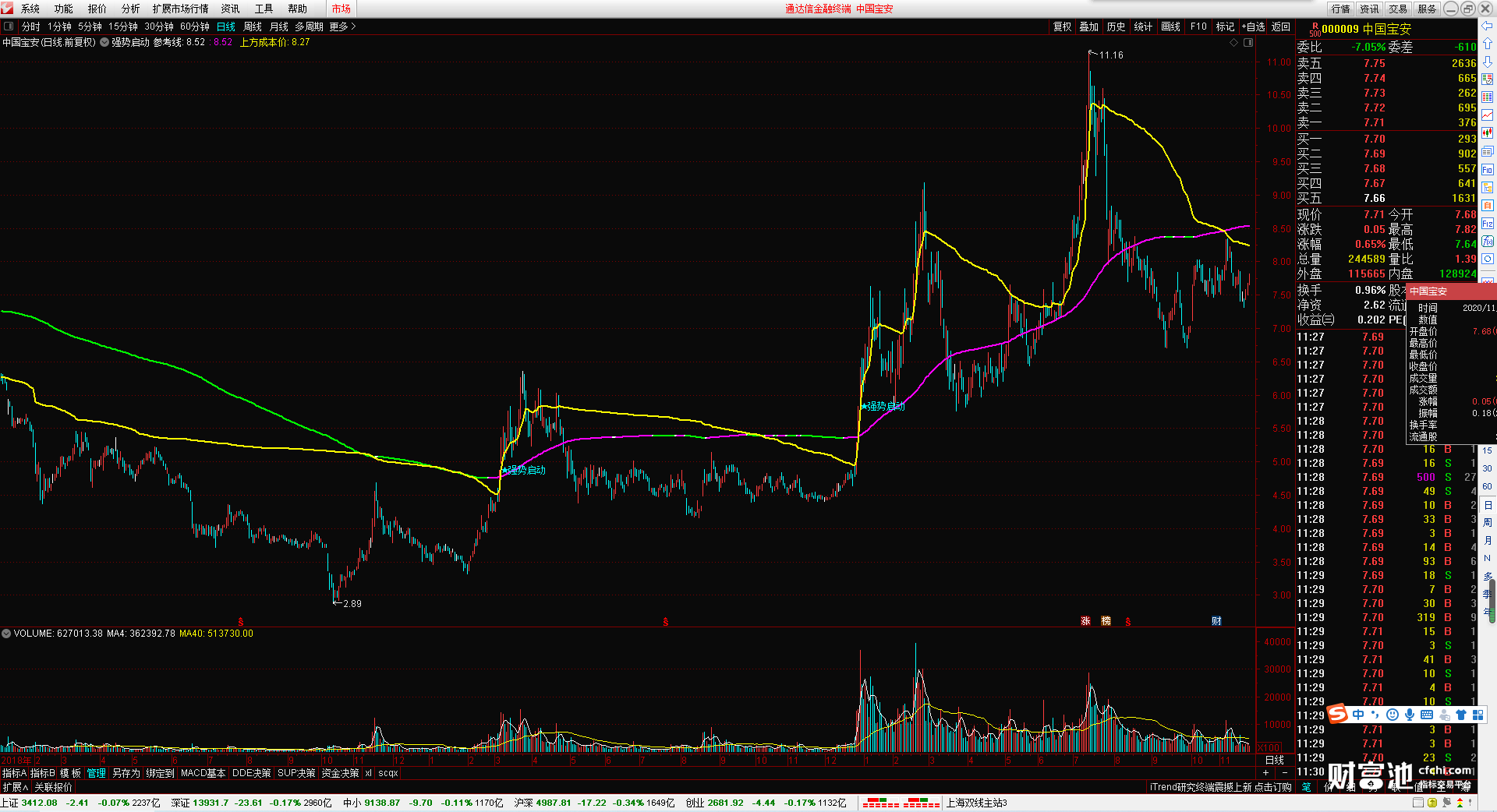Click the diamond icon at chart top right

click(1233, 43)
